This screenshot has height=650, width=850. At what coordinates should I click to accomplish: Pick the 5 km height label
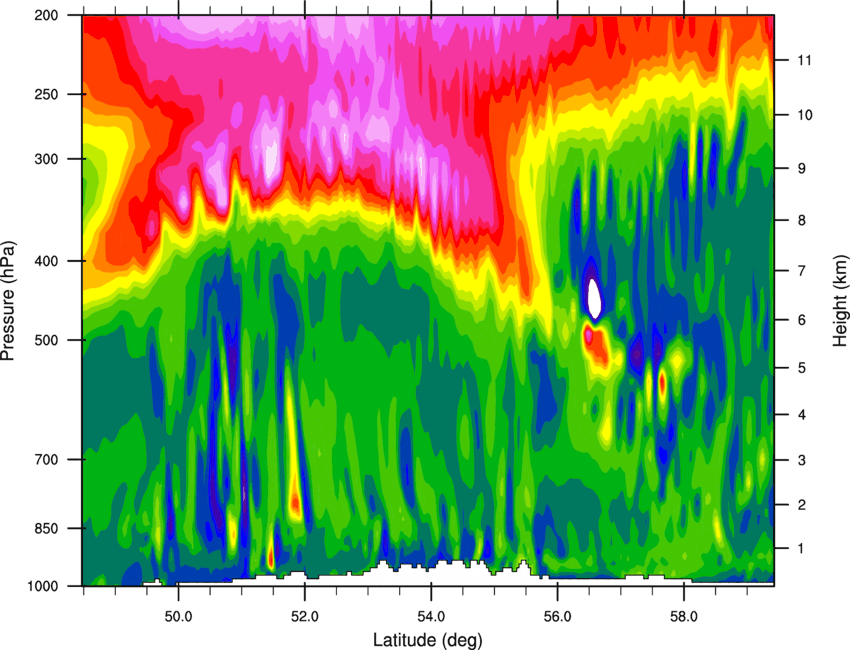tap(802, 368)
